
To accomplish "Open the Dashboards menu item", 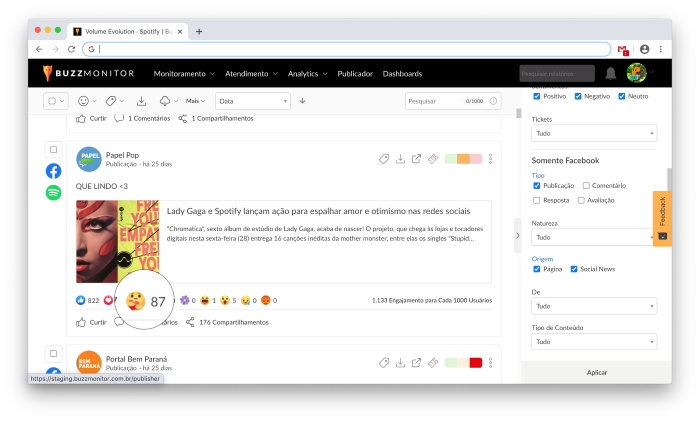I will [x=402, y=73].
